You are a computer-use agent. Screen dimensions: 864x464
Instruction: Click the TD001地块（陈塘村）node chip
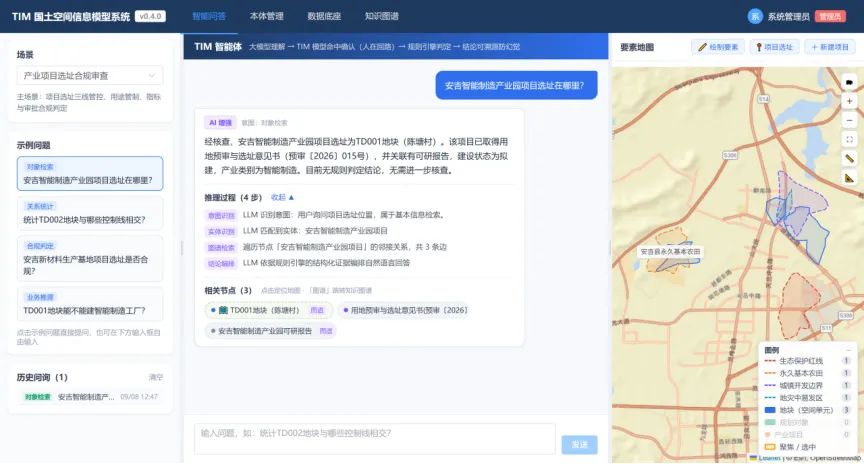(x=268, y=310)
